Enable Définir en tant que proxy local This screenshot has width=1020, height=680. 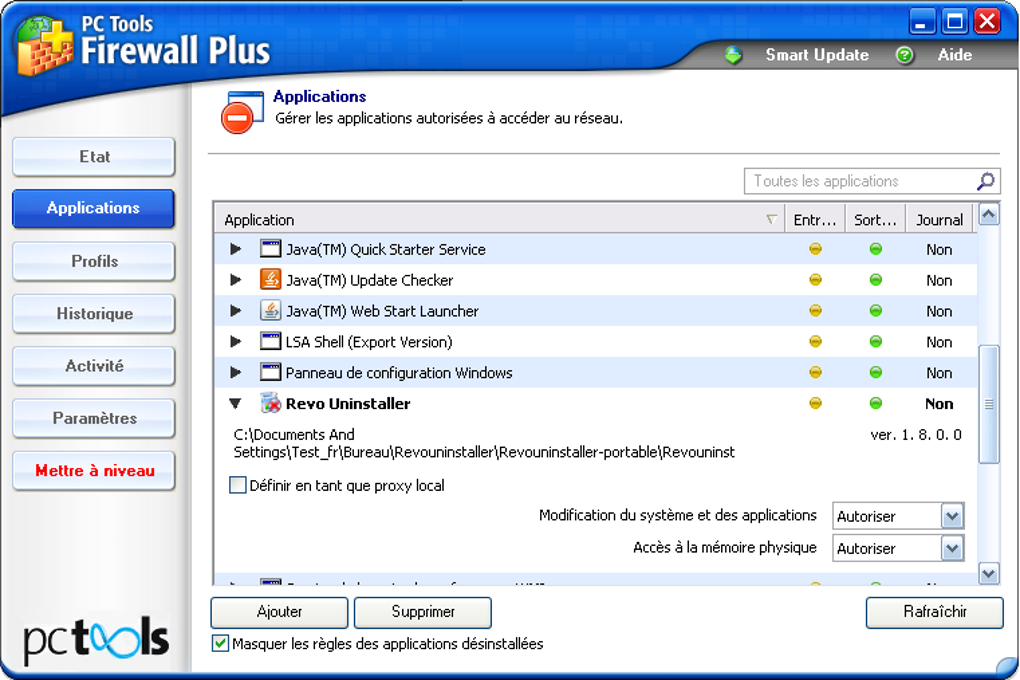click(238, 485)
